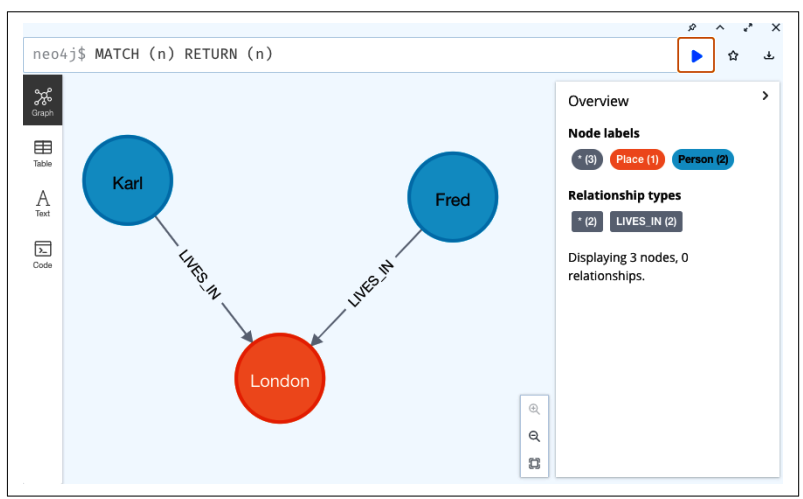
Task: Zoom out of the graph
Action: [x=534, y=436]
